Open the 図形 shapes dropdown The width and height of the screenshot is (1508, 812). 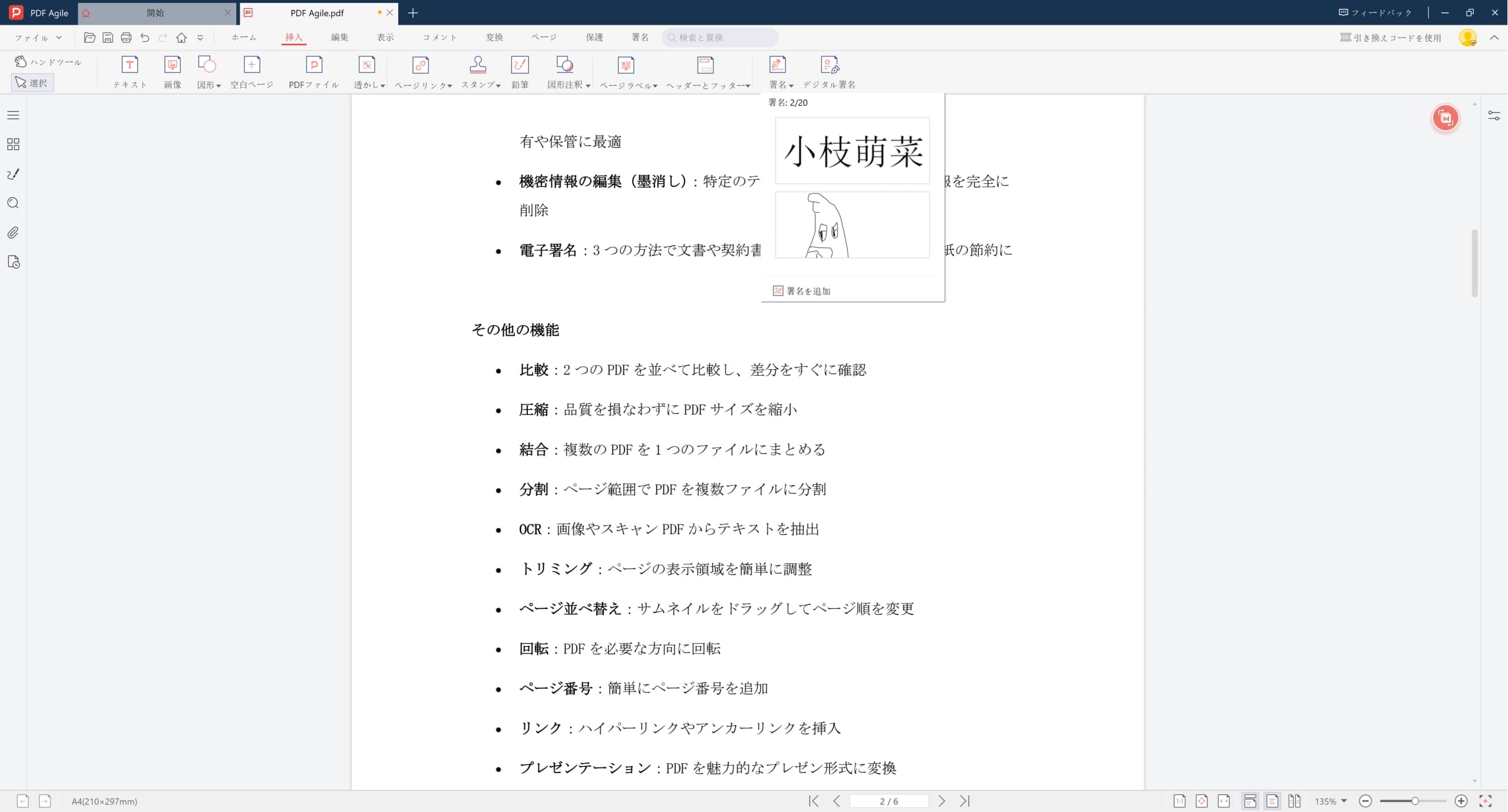click(209, 85)
